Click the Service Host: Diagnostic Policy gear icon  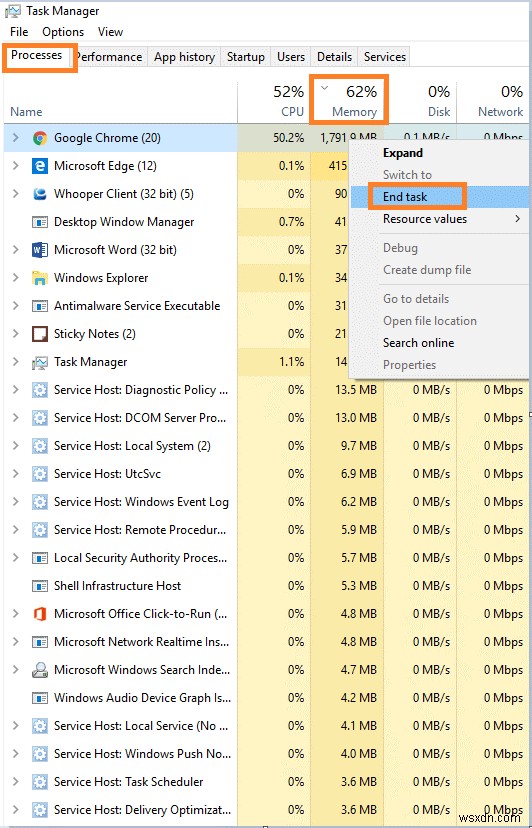pyautogui.click(x=40, y=390)
